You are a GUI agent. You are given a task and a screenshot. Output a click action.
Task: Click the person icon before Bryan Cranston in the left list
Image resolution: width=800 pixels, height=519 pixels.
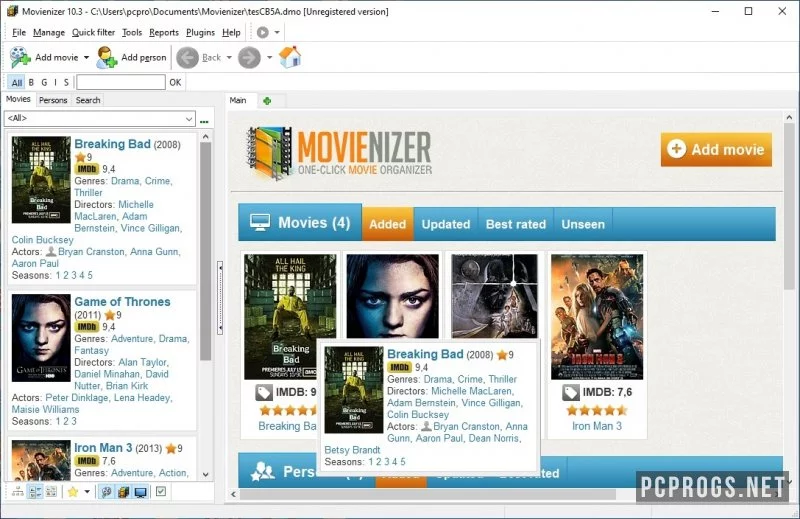click(51, 252)
